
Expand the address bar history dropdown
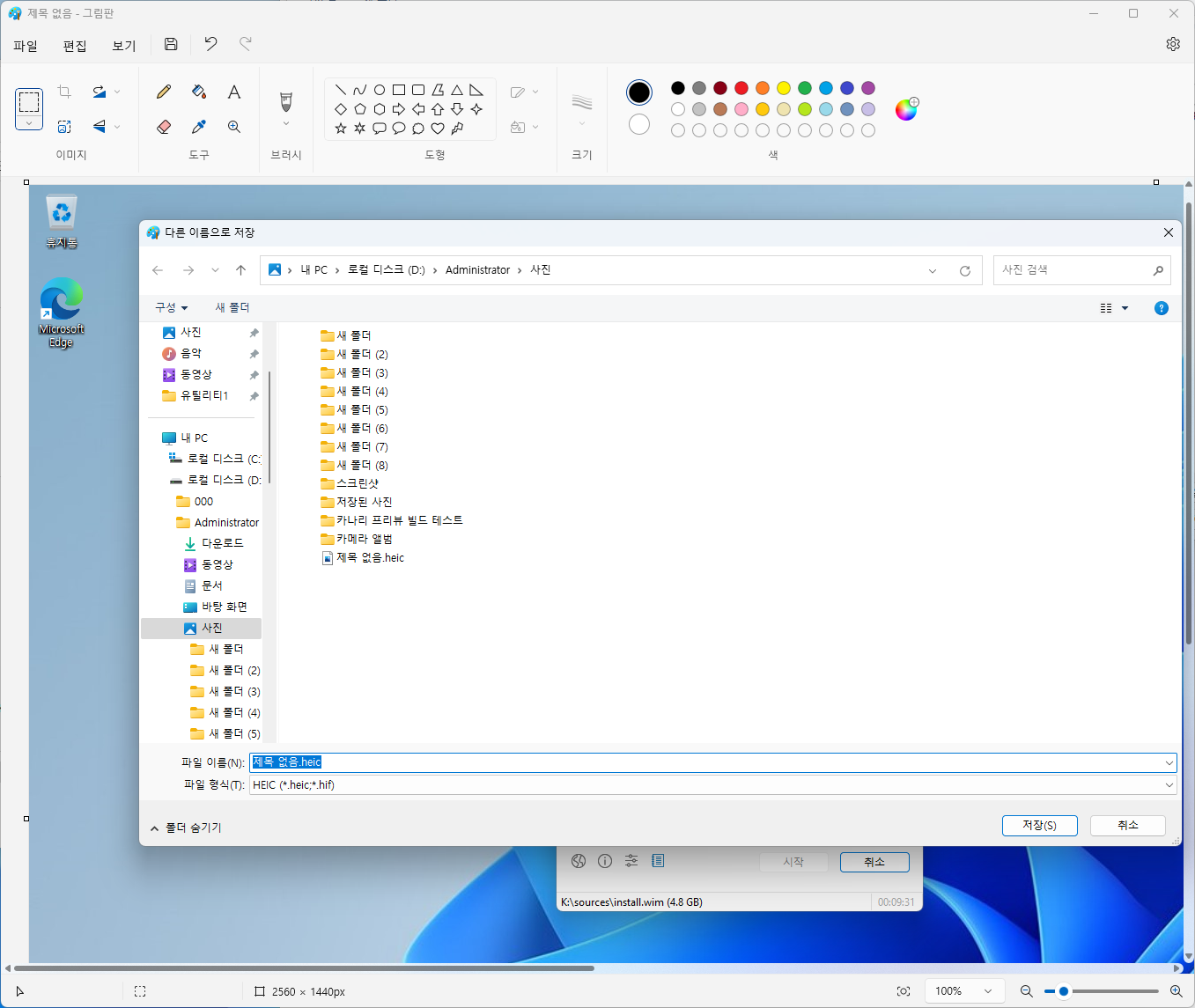pyautogui.click(x=933, y=270)
